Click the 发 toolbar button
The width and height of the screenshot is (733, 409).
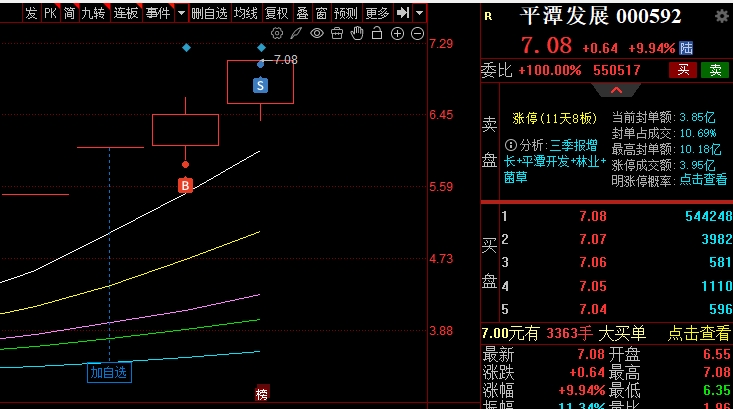pos(31,13)
